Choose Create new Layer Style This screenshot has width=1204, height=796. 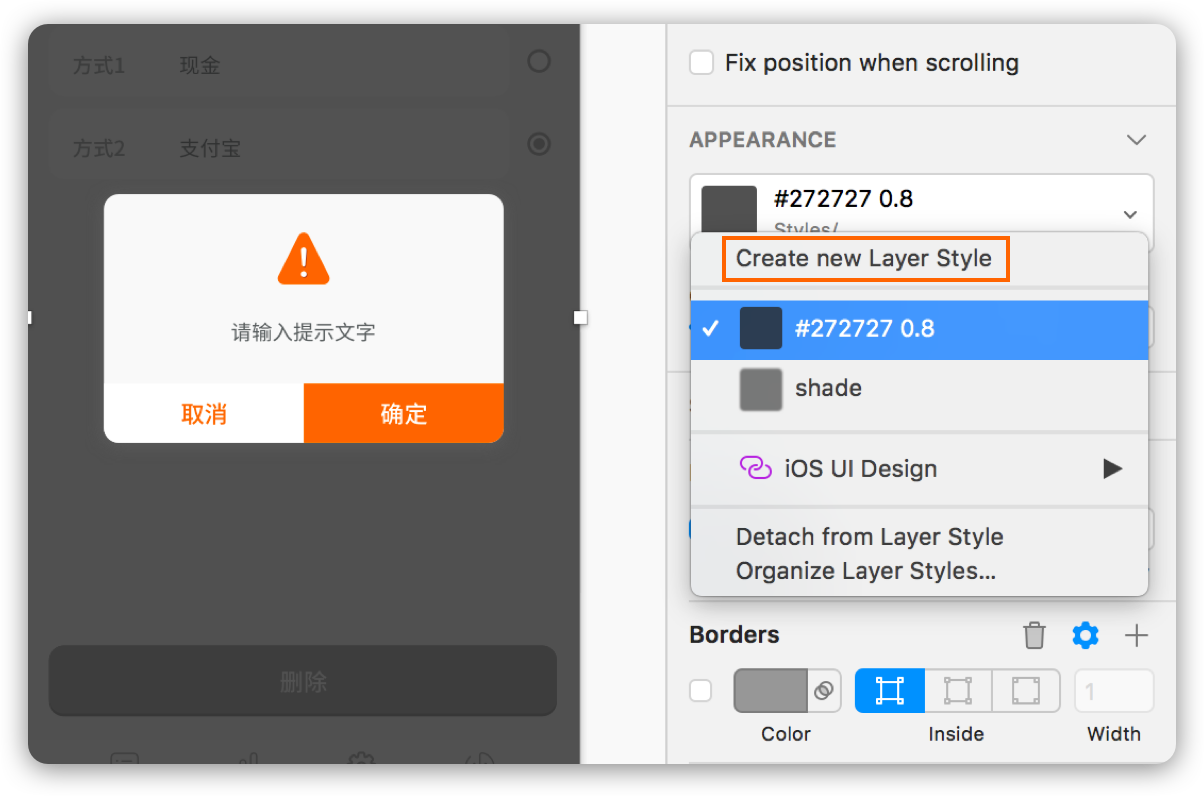click(864, 258)
